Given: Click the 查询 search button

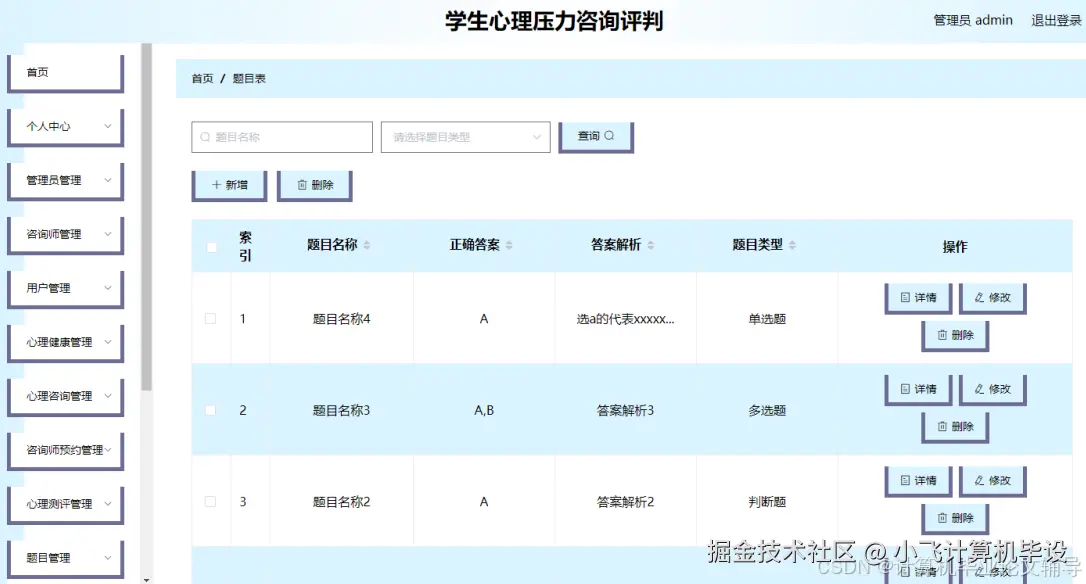Looking at the screenshot, I should click(596, 136).
